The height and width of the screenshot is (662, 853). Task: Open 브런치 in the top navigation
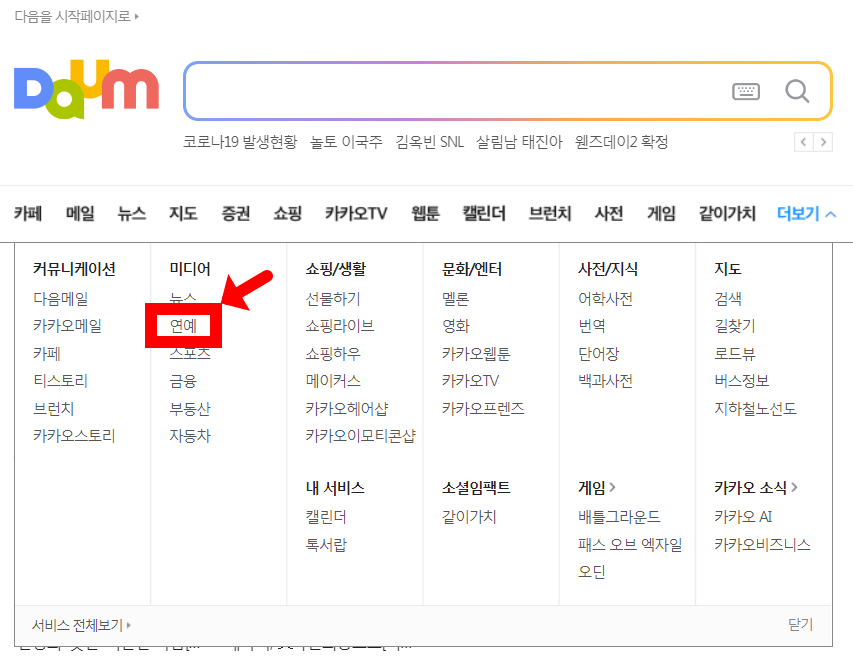pyautogui.click(x=550, y=214)
